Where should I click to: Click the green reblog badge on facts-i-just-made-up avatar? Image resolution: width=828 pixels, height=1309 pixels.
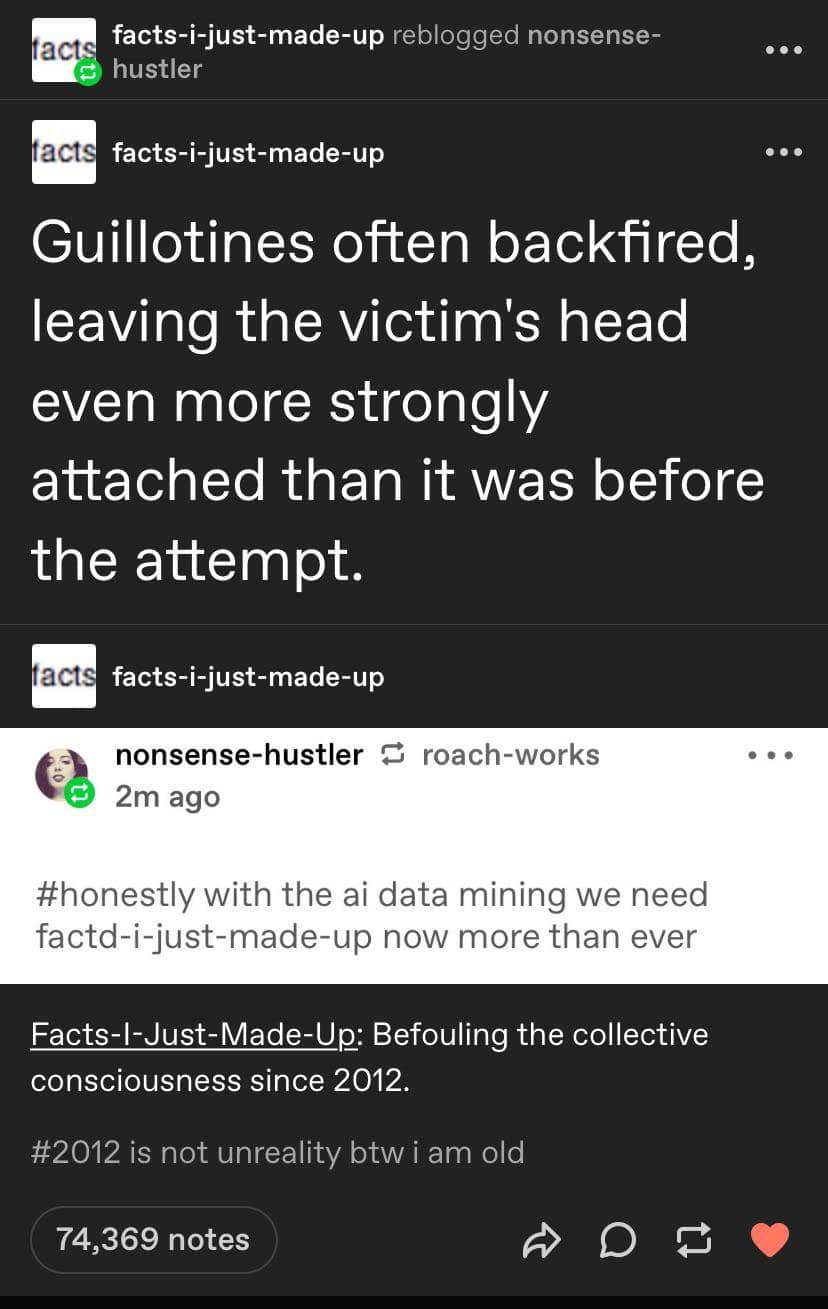[x=88, y=74]
